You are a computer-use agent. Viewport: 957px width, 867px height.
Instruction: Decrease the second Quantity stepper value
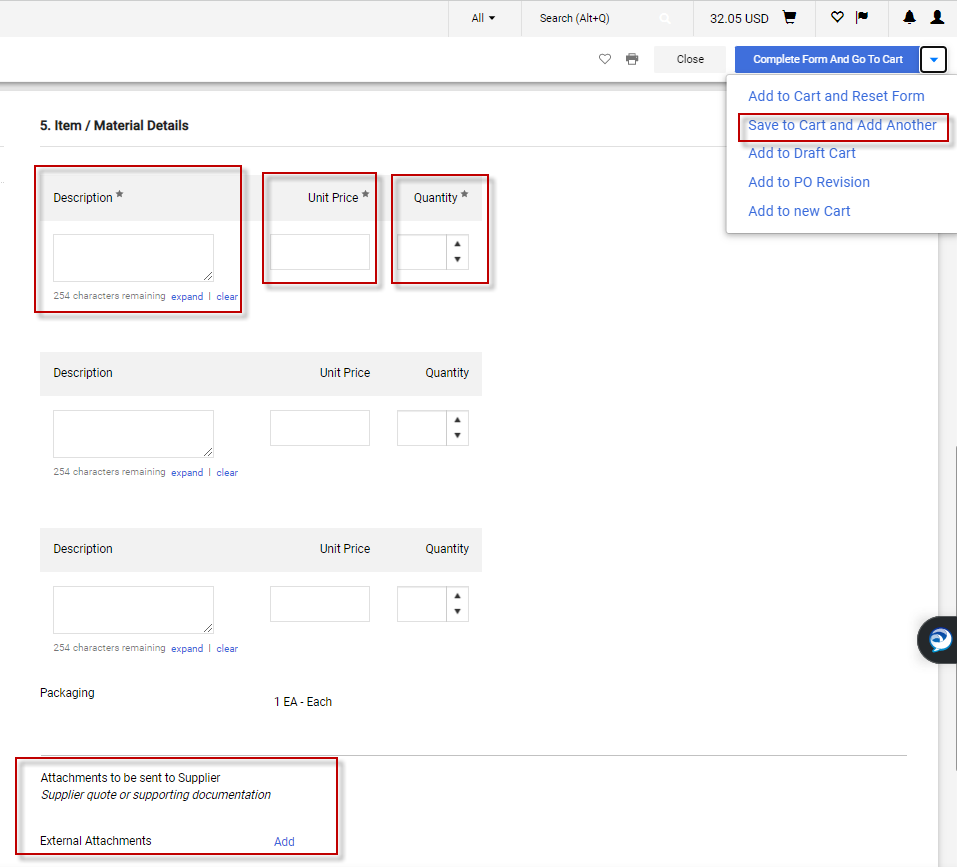point(457,436)
